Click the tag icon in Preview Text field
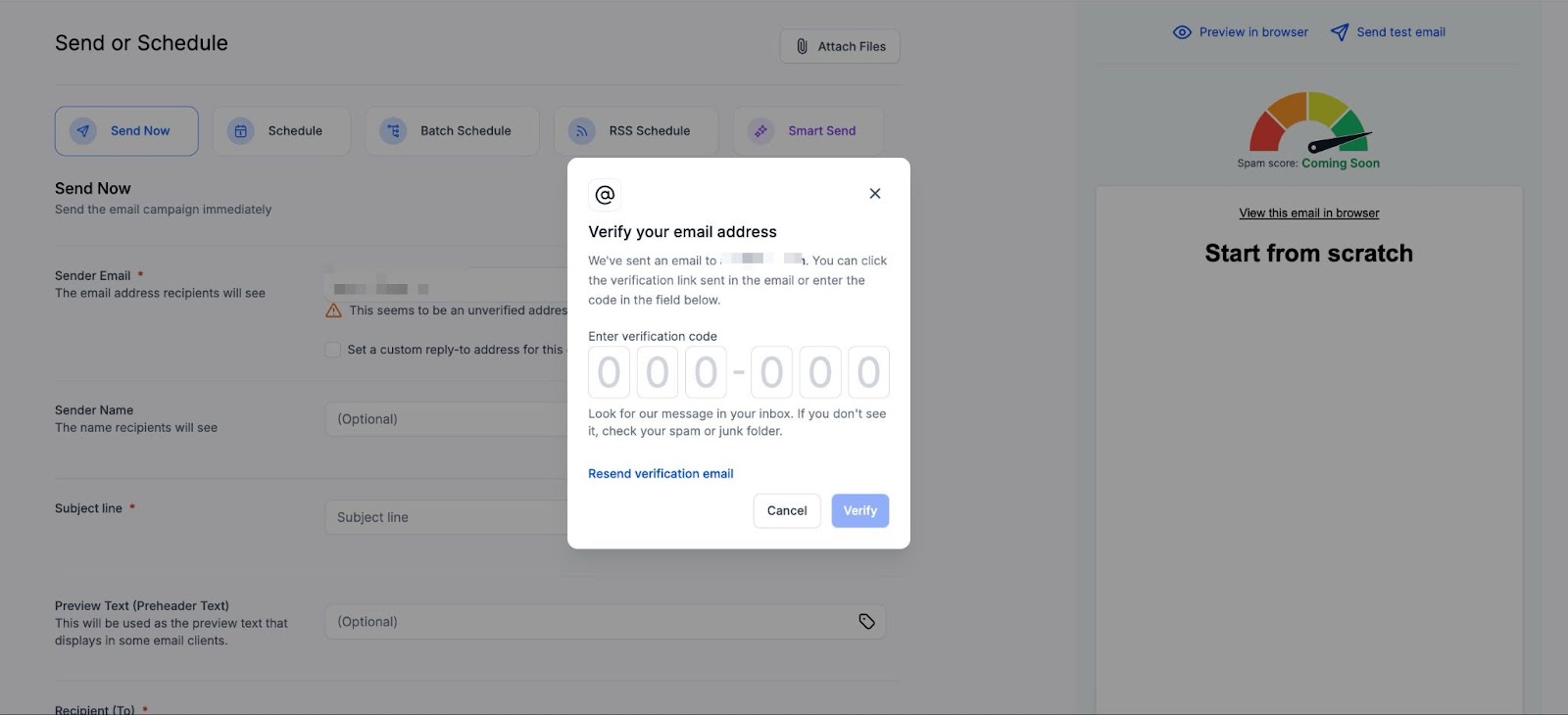 click(x=866, y=622)
